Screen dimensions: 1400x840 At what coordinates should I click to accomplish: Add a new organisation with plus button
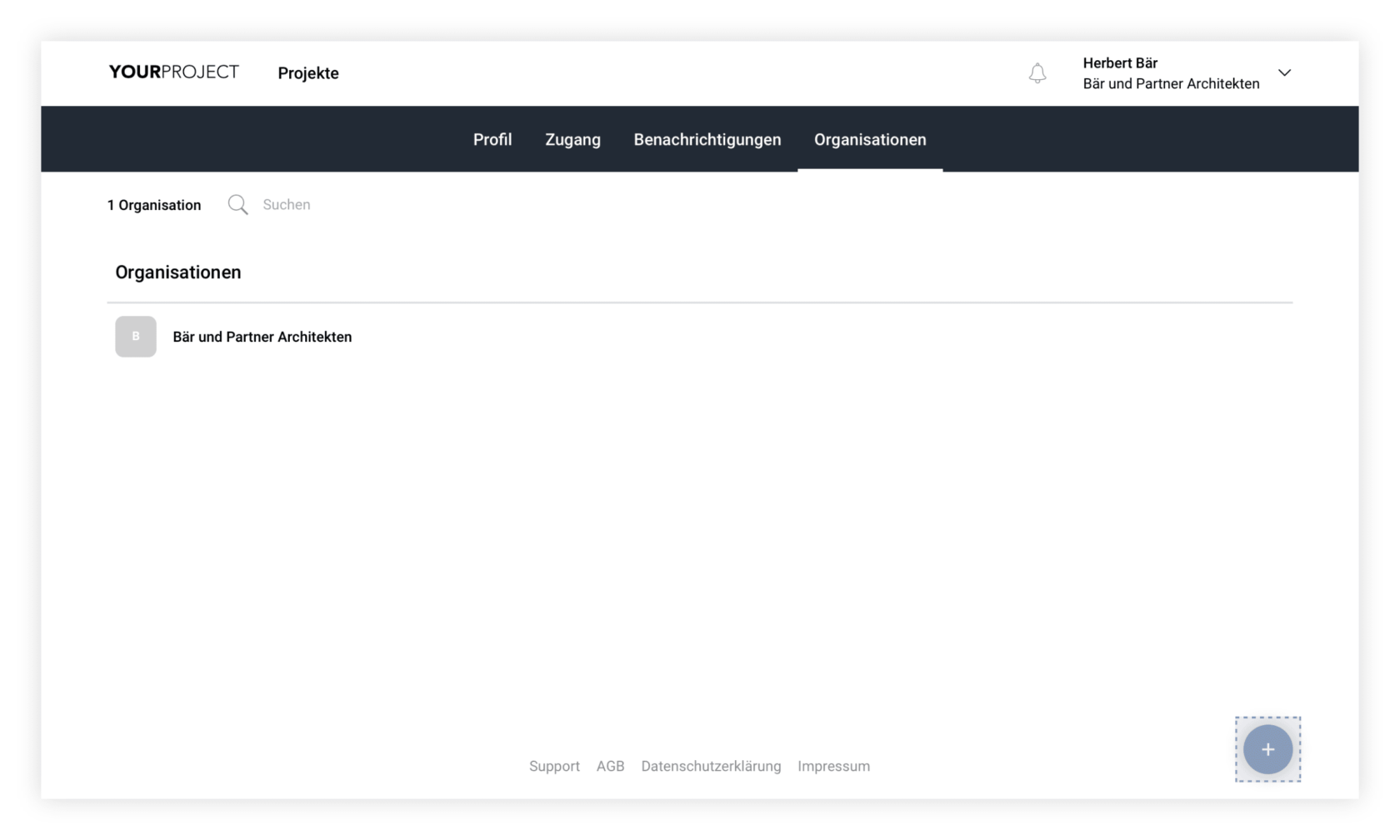click(1267, 749)
